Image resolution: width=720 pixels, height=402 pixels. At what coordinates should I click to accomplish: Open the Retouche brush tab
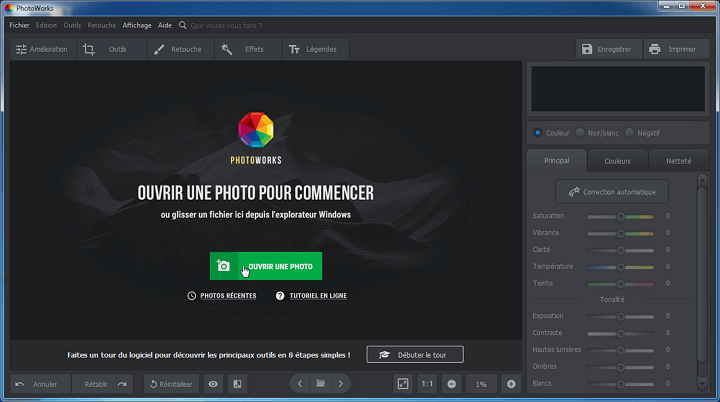(180, 49)
